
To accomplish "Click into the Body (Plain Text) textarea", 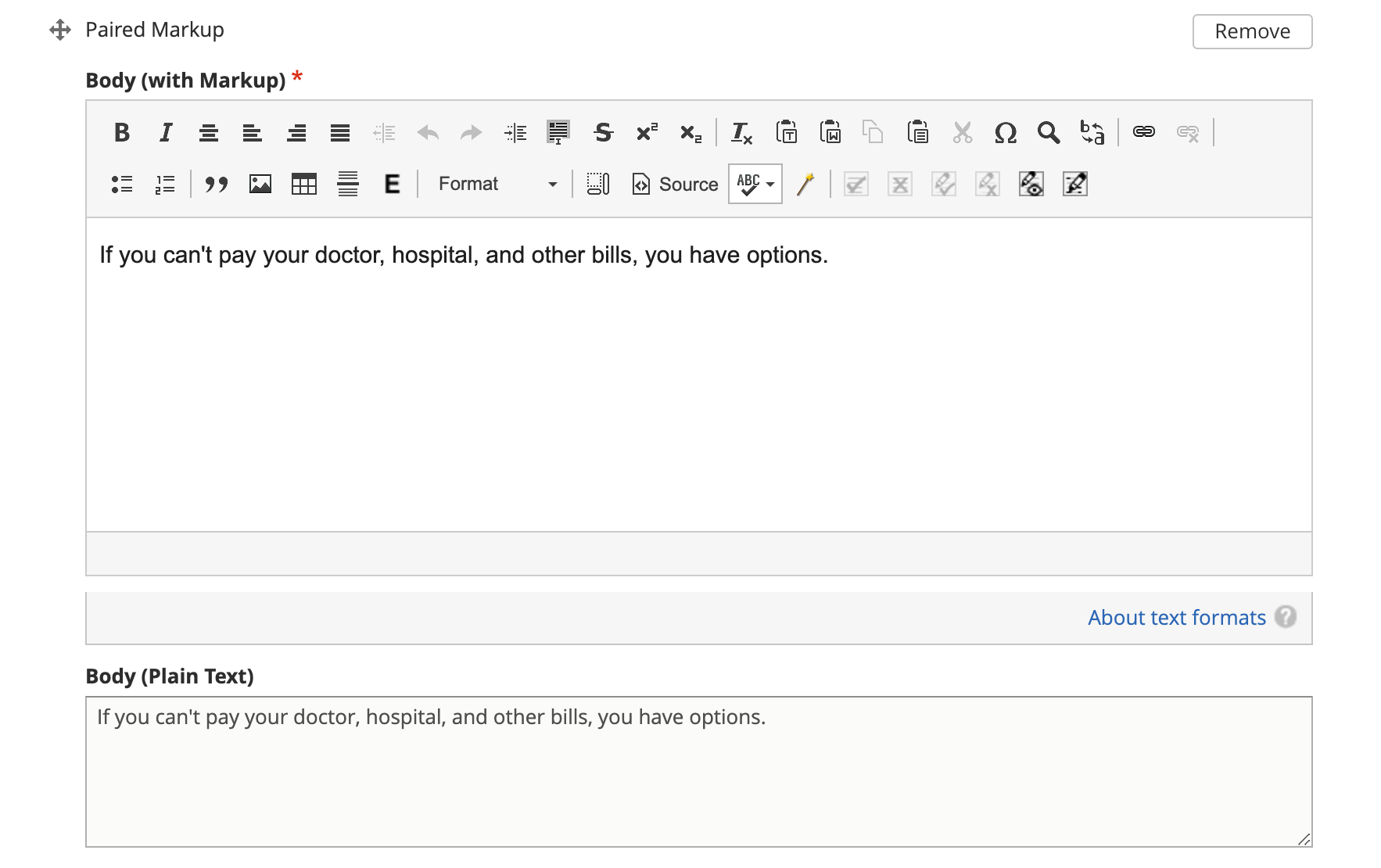I will tap(698, 772).
